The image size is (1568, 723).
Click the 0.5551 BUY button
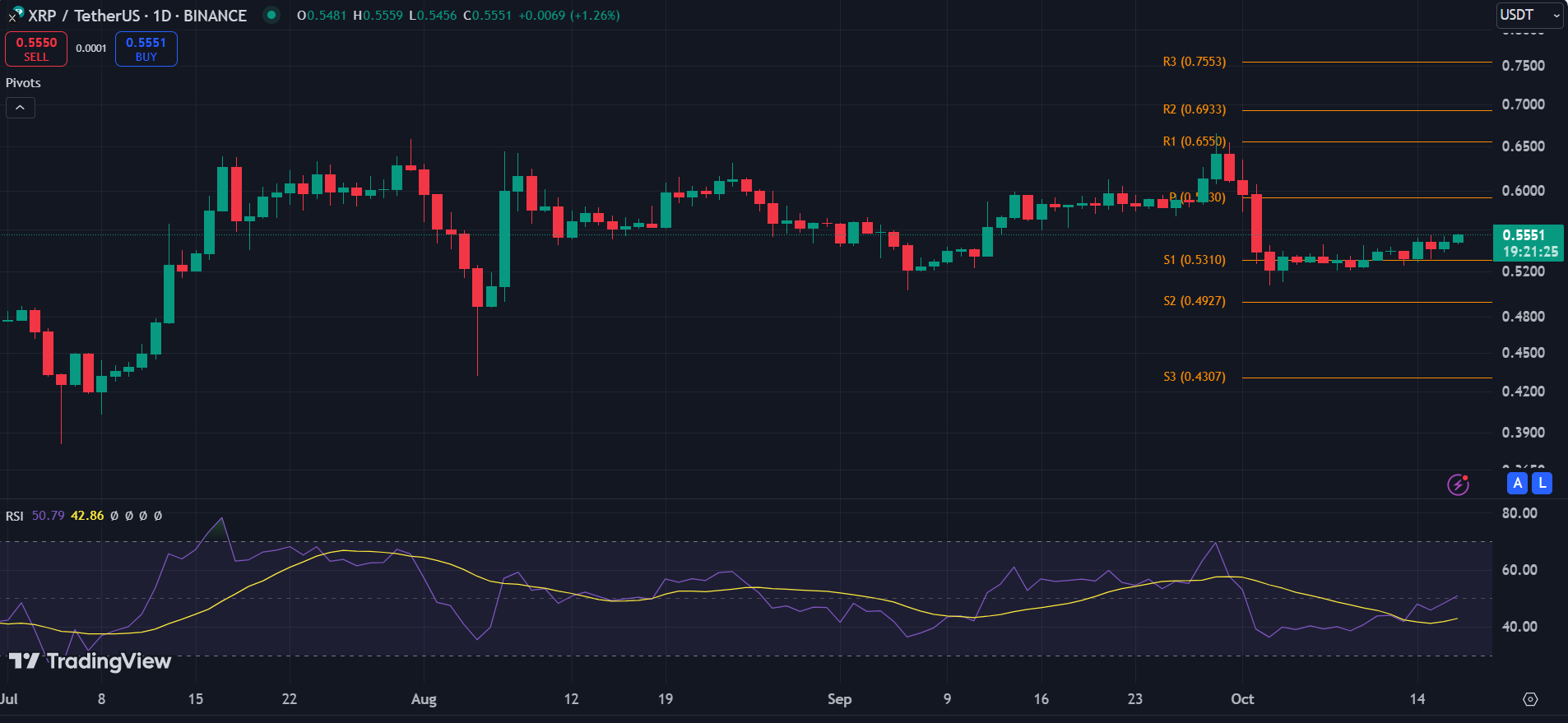(x=146, y=49)
